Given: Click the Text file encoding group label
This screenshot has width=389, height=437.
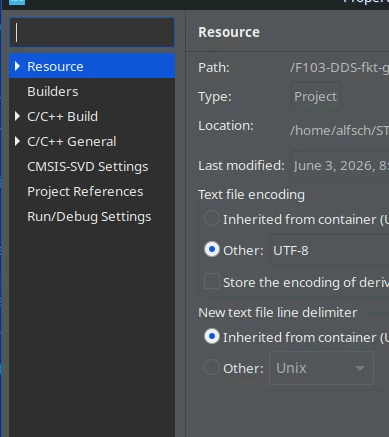Looking at the screenshot, I should coord(251,195).
